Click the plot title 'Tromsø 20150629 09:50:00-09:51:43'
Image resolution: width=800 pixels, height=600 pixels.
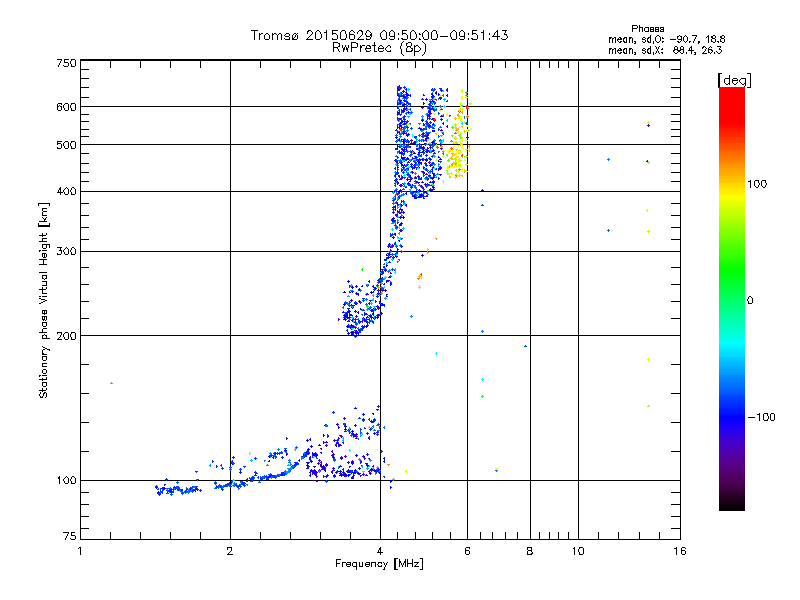click(x=379, y=35)
